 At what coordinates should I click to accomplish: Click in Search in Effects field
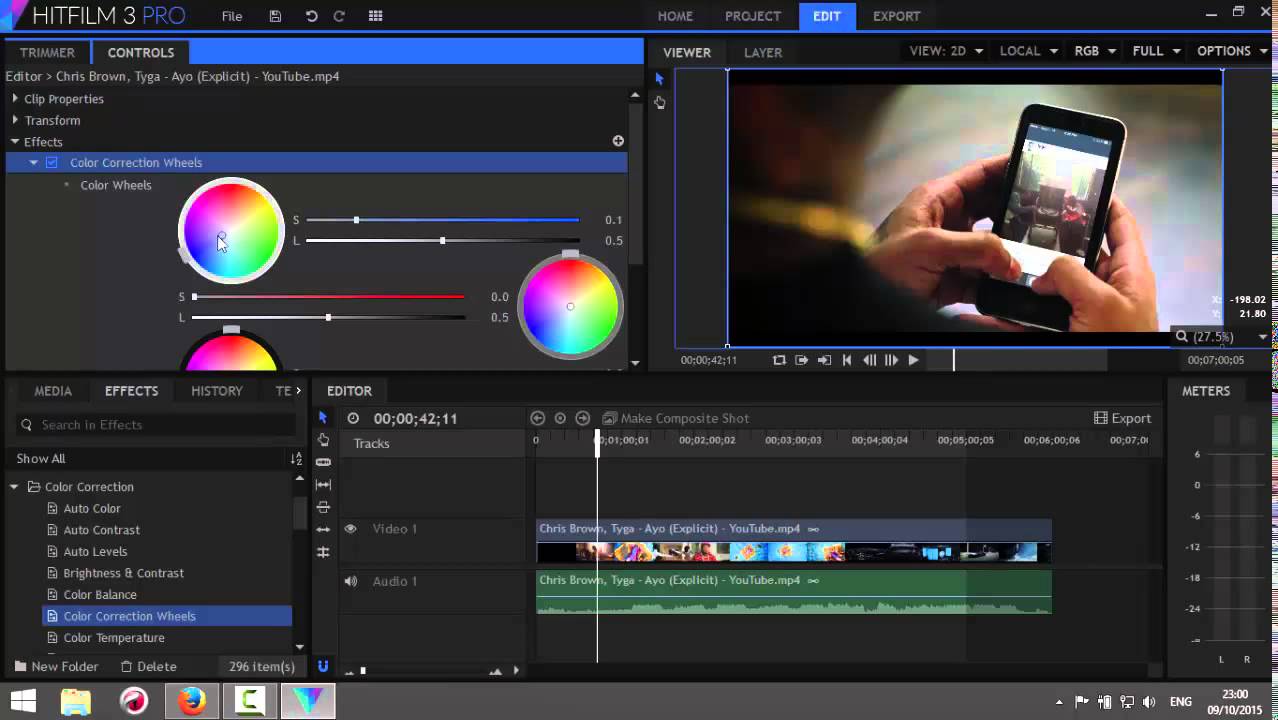156,425
